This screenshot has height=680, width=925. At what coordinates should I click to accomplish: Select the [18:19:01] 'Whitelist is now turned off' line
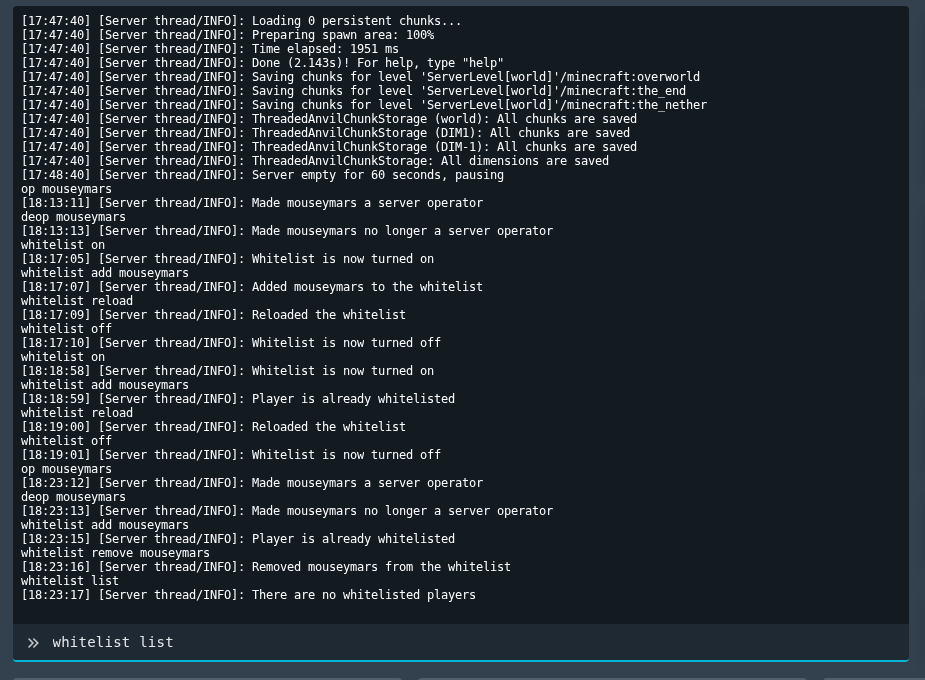point(231,455)
